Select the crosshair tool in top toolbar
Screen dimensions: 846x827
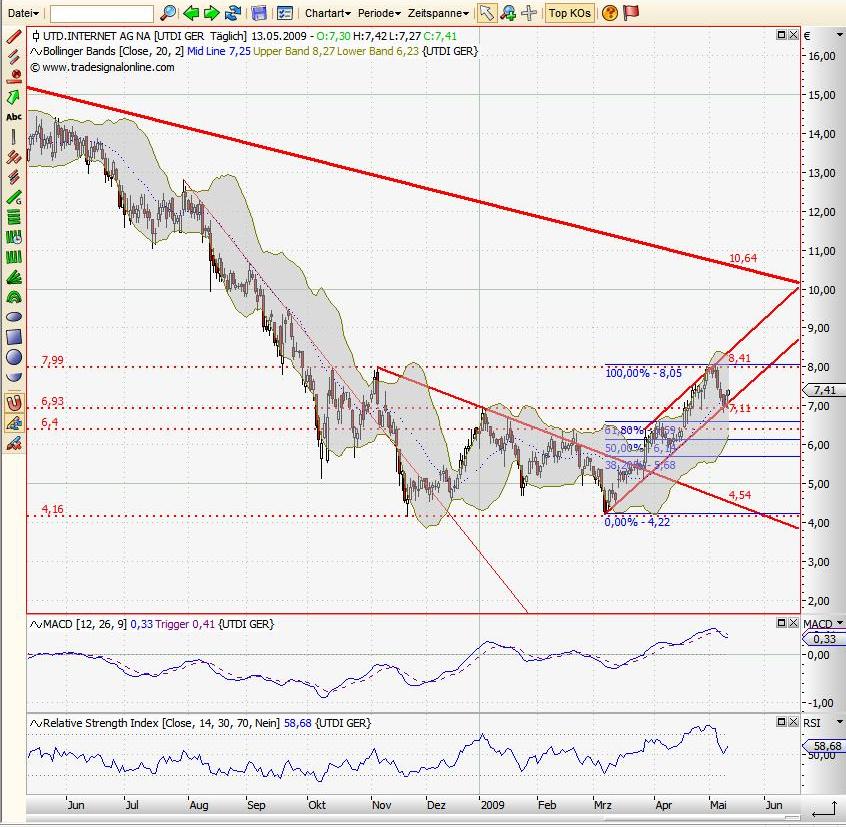coord(530,13)
